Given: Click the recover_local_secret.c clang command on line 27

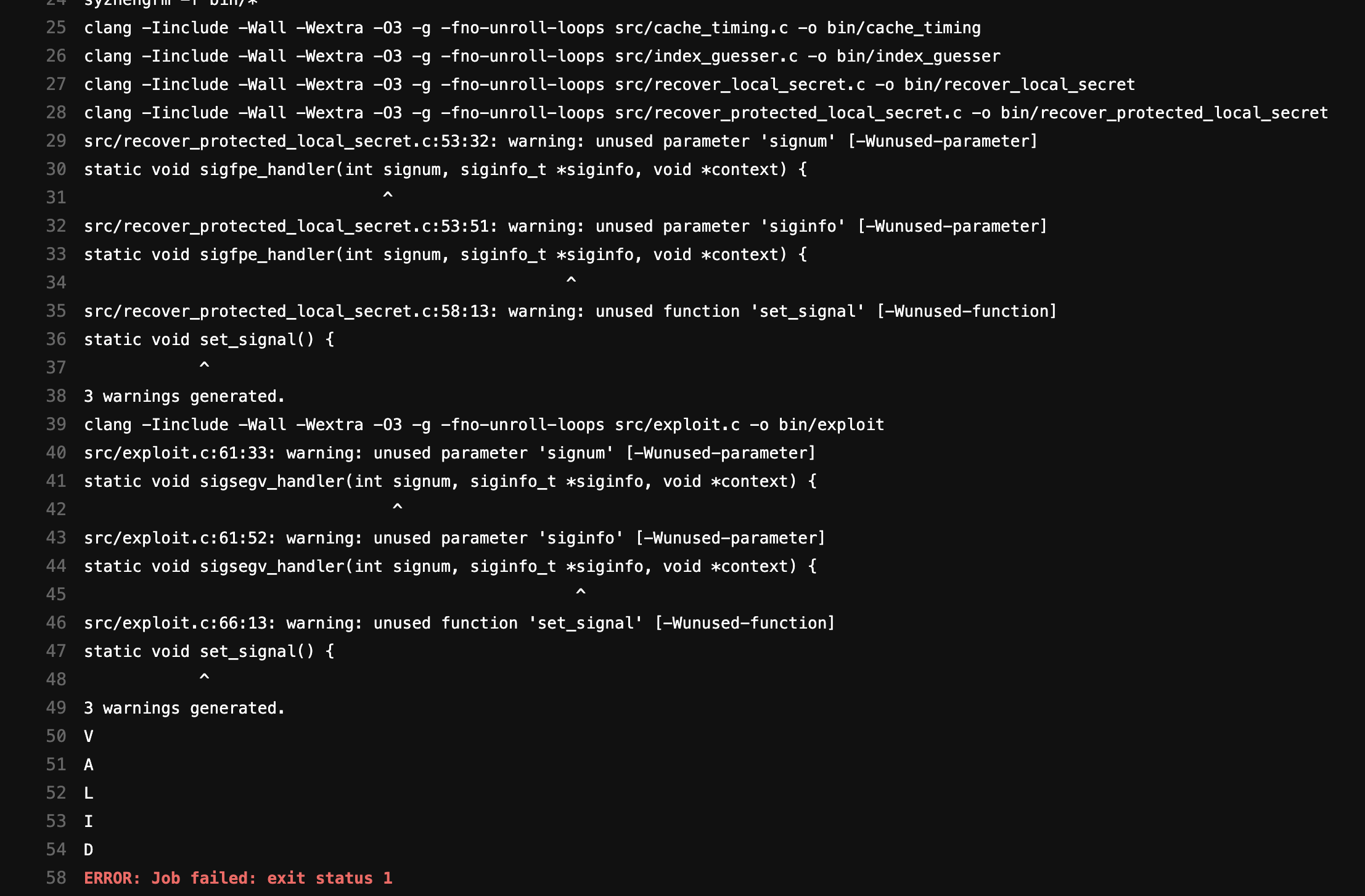Looking at the screenshot, I should (x=609, y=84).
